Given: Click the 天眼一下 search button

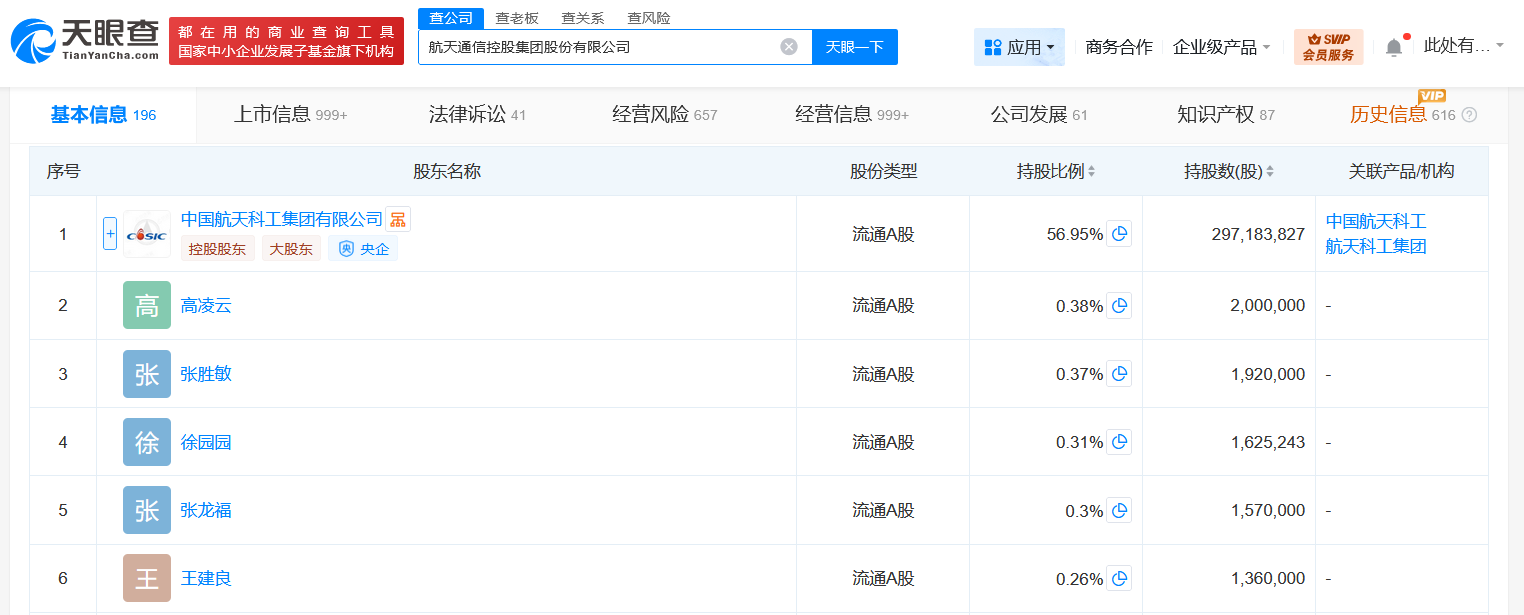Looking at the screenshot, I should coord(854,46).
